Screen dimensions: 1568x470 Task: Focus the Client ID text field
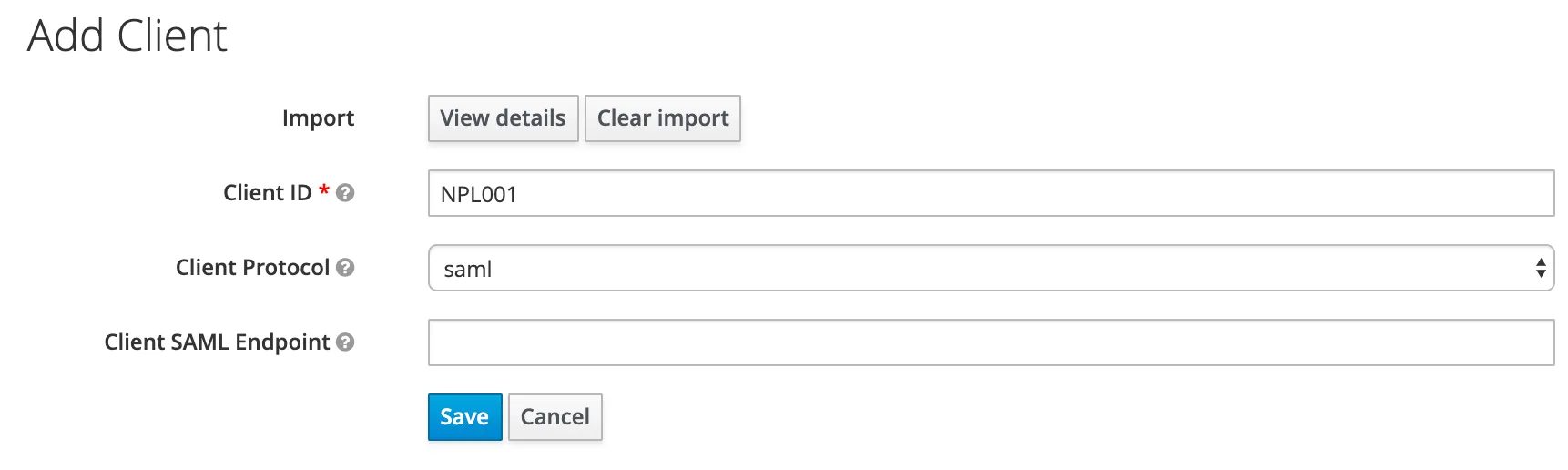(x=991, y=193)
